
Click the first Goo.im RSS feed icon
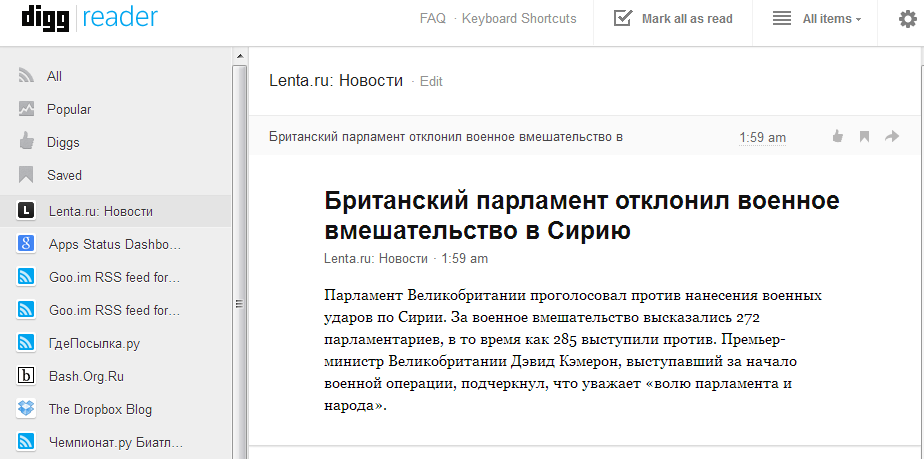coord(26,277)
